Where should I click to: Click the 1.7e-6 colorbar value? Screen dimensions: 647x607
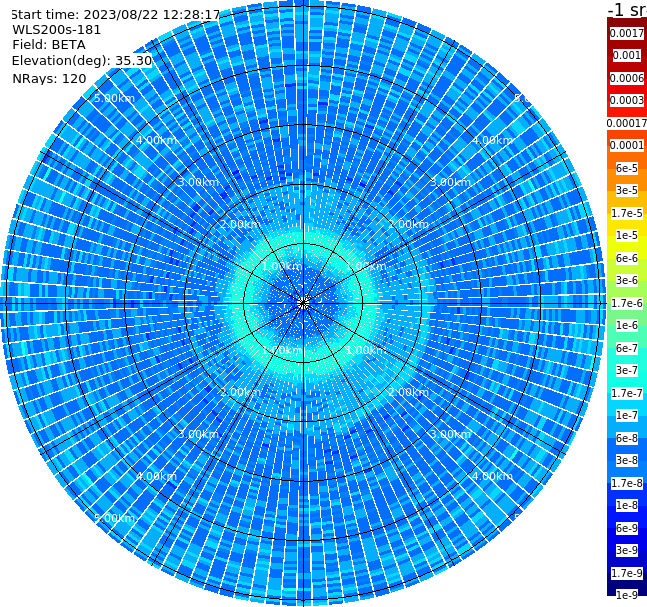(627, 303)
